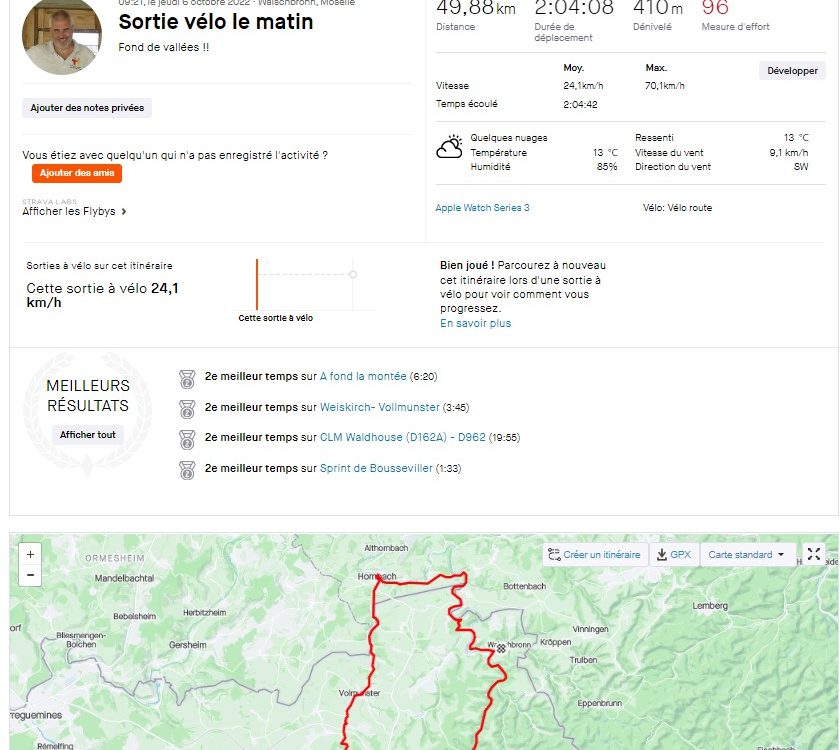
Task: Open the Carte standard map type dropdown
Action: (x=746, y=554)
